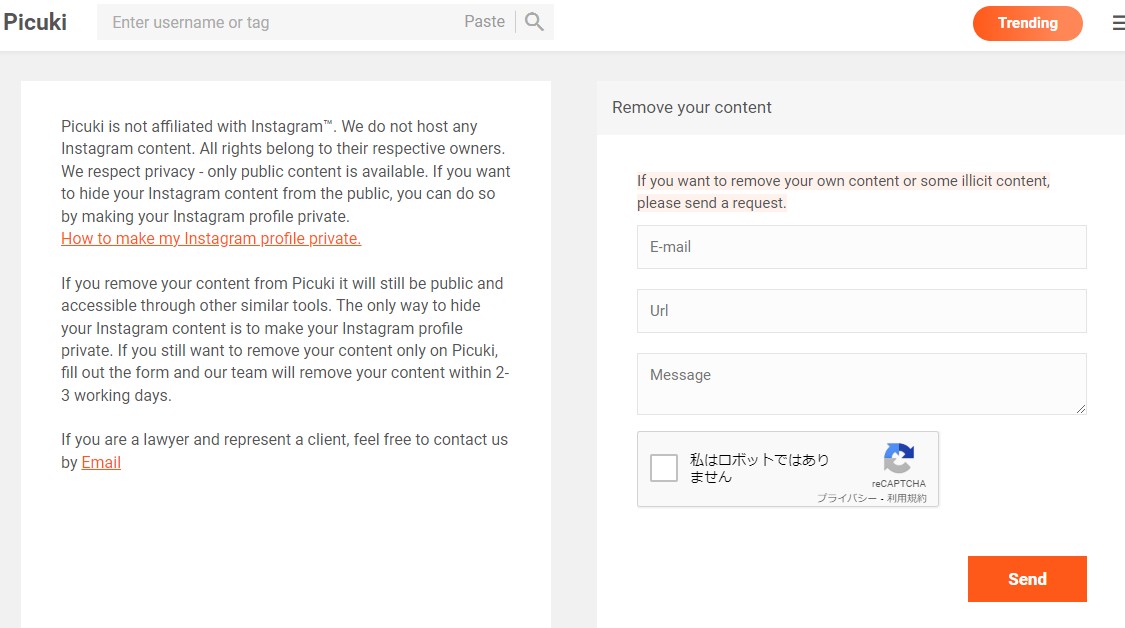Open "How to make my Instagram profile private" link
This screenshot has width=1125, height=628.
tap(210, 238)
